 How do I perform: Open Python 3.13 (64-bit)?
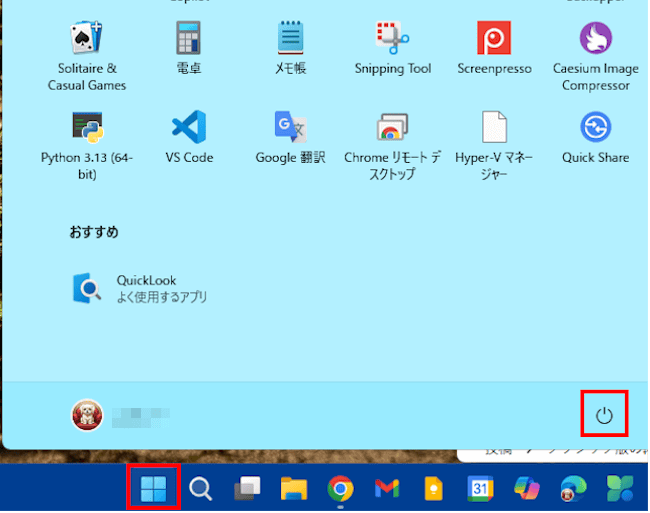coord(87,146)
